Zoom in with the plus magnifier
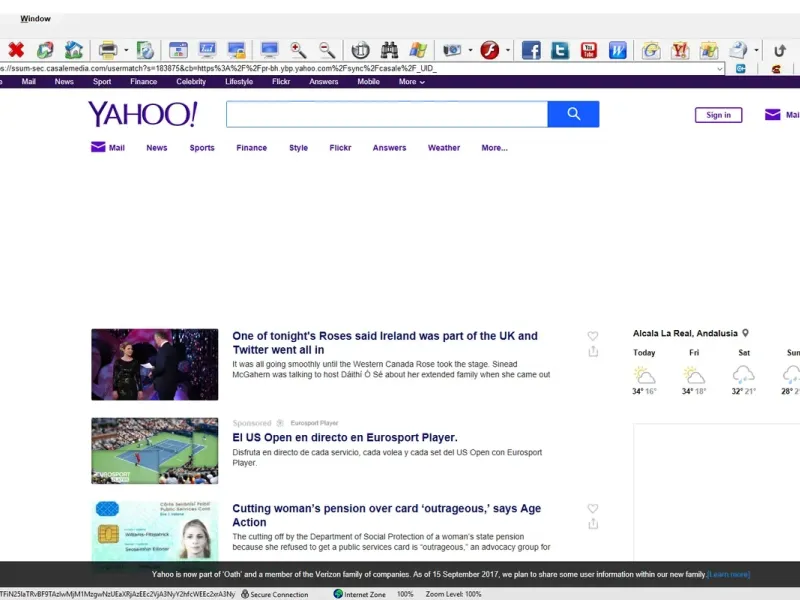This screenshot has width=800, height=600. 298,50
